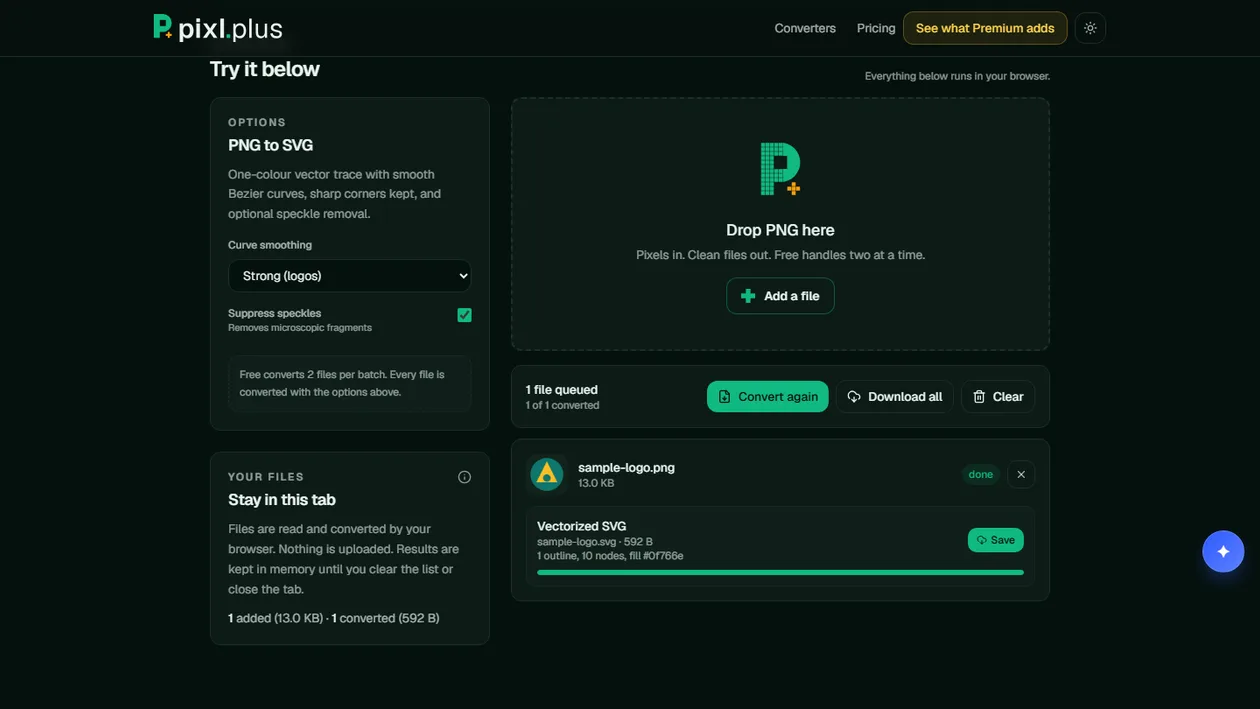Toggle the light/dark theme sun icon

(x=1090, y=28)
